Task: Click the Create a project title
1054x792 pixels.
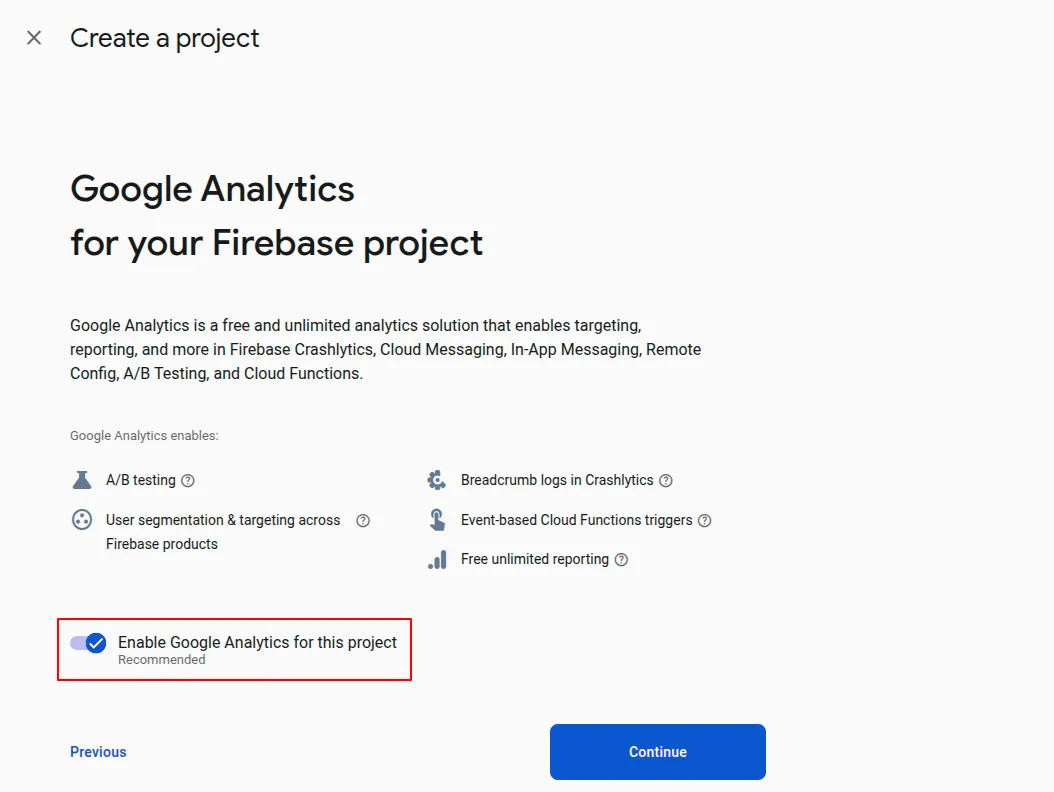Action: (x=164, y=38)
